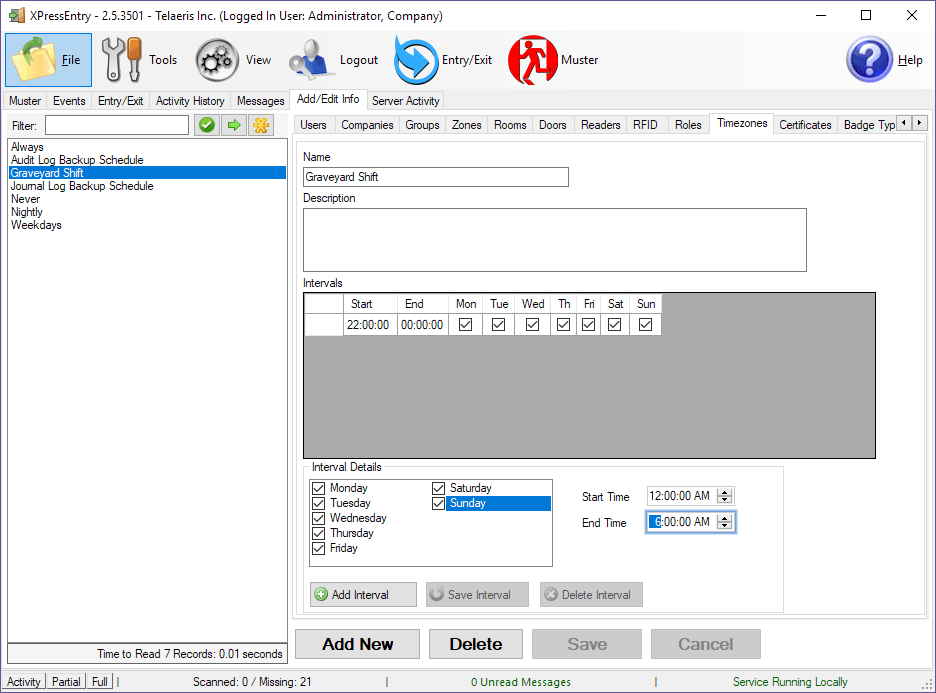Uncheck the Wed checkbox in Intervals grid
The width and height of the screenshot is (936, 693).
[533, 325]
